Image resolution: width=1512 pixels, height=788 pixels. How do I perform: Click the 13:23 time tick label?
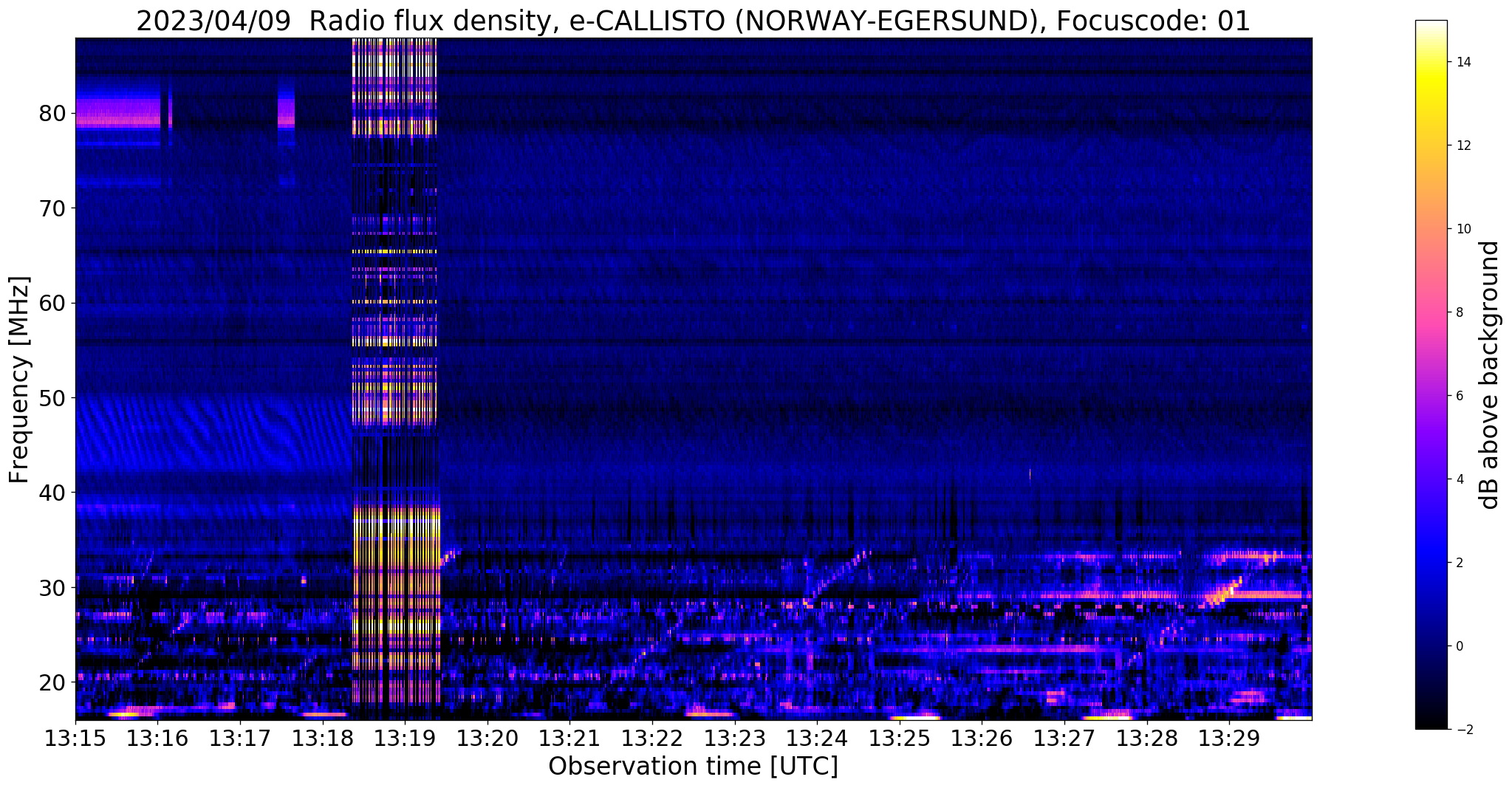735,738
